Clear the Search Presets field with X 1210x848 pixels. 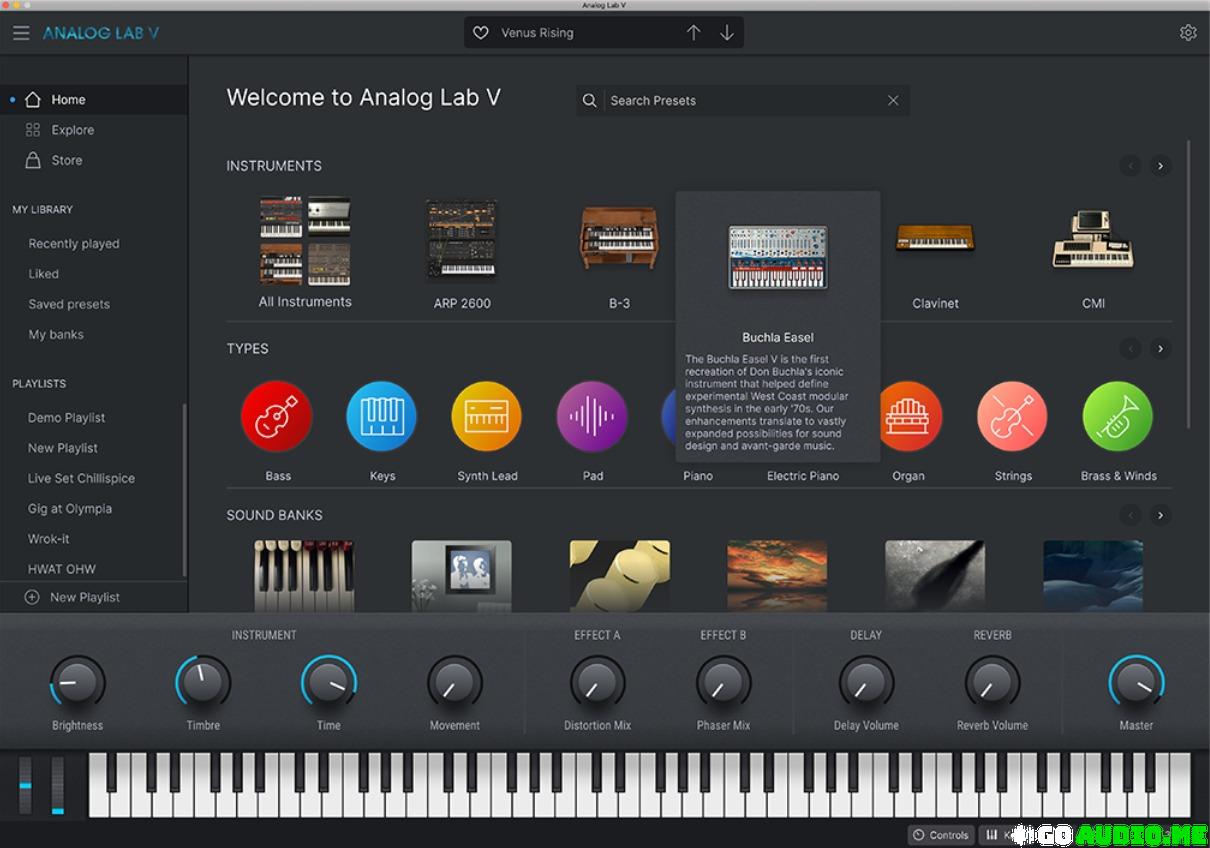coord(893,100)
